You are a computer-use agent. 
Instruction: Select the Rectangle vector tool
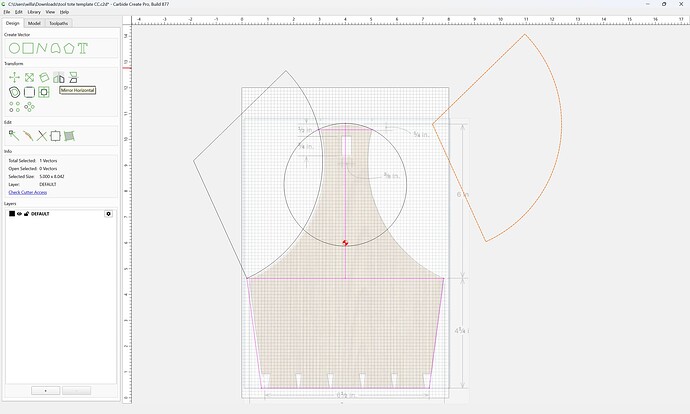(x=28, y=48)
